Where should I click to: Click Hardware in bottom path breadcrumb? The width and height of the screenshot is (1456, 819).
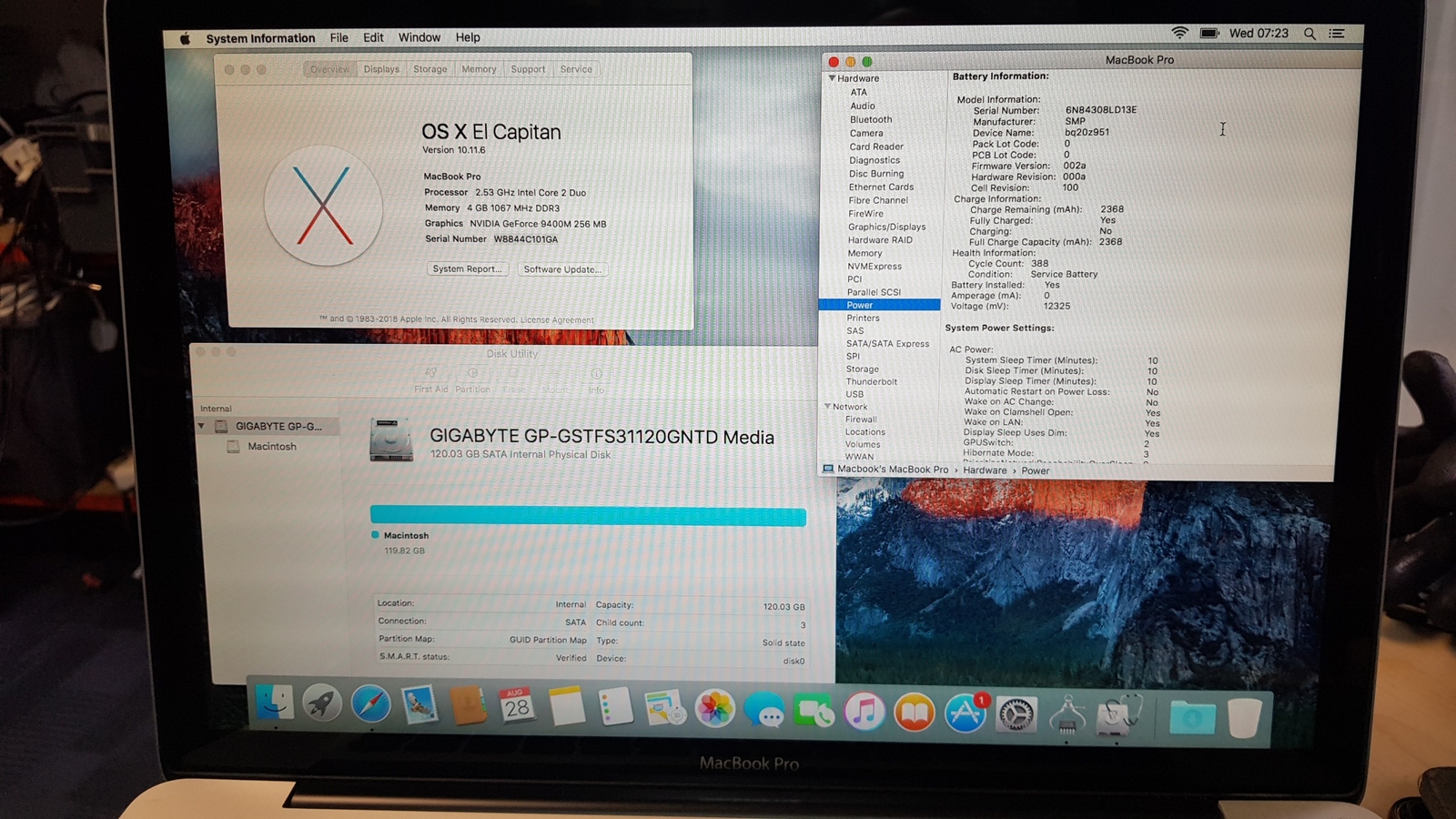(985, 470)
